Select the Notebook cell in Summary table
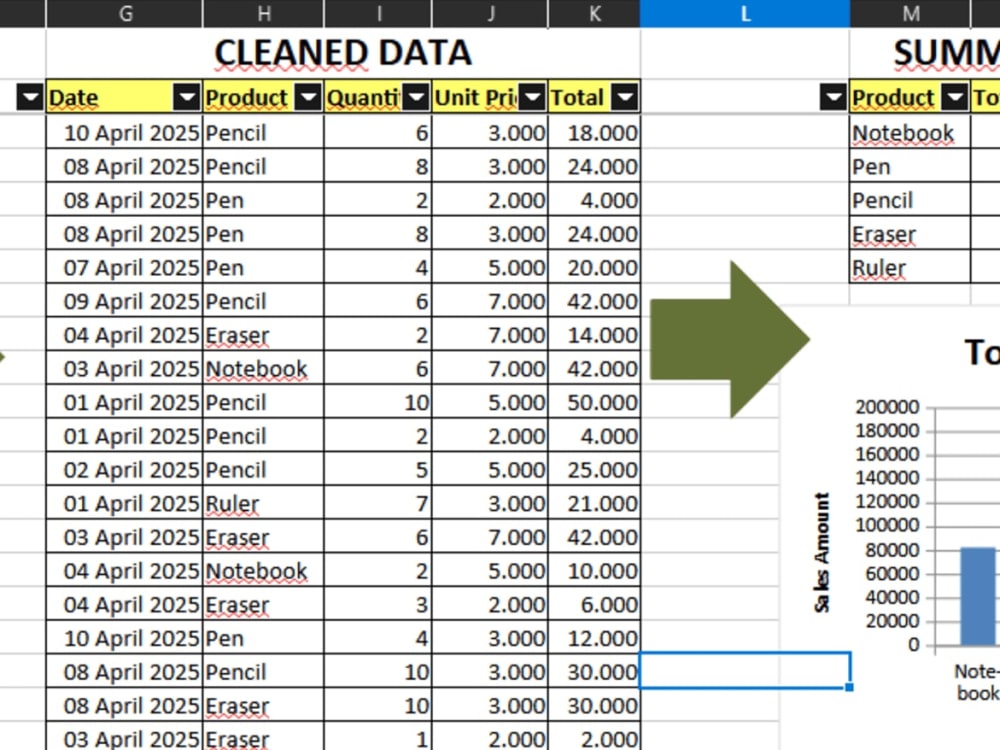 point(910,133)
